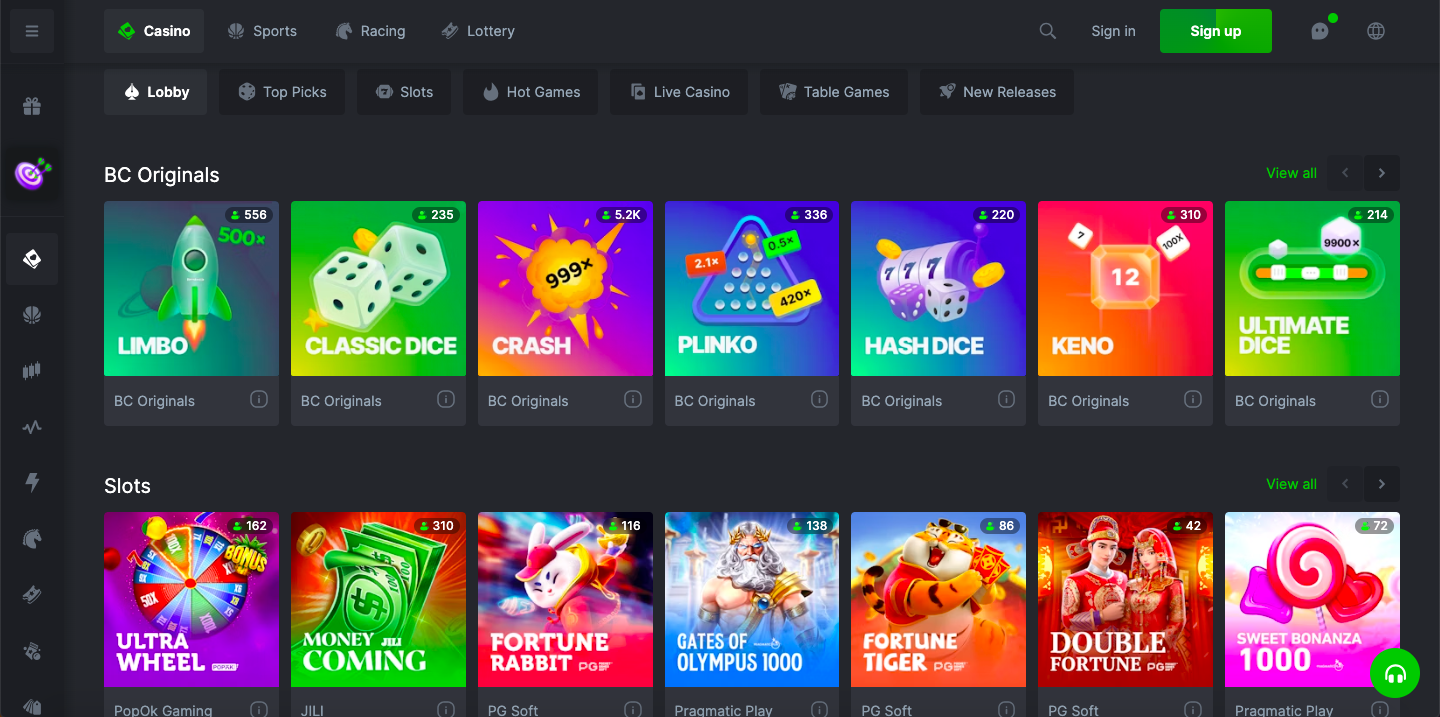Click the previous arrow in the Slots row
This screenshot has width=1440, height=717.
click(x=1345, y=484)
